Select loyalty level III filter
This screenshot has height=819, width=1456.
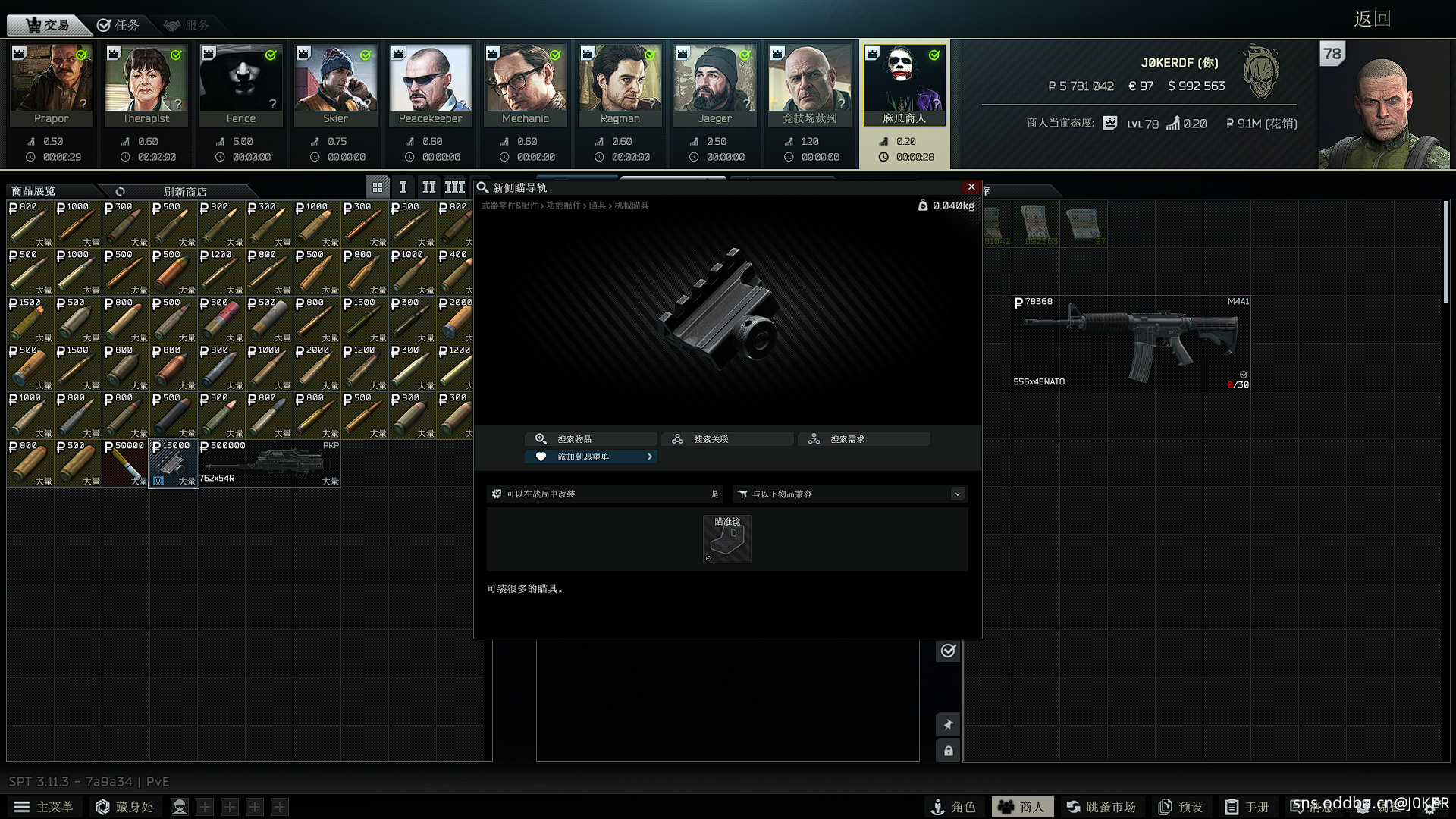(455, 187)
